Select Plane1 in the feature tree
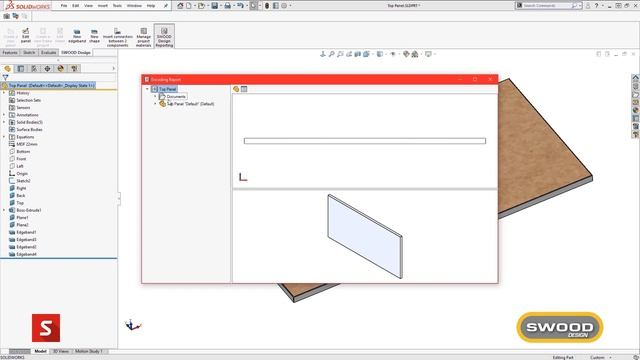The height and width of the screenshot is (360, 640). [x=22, y=218]
